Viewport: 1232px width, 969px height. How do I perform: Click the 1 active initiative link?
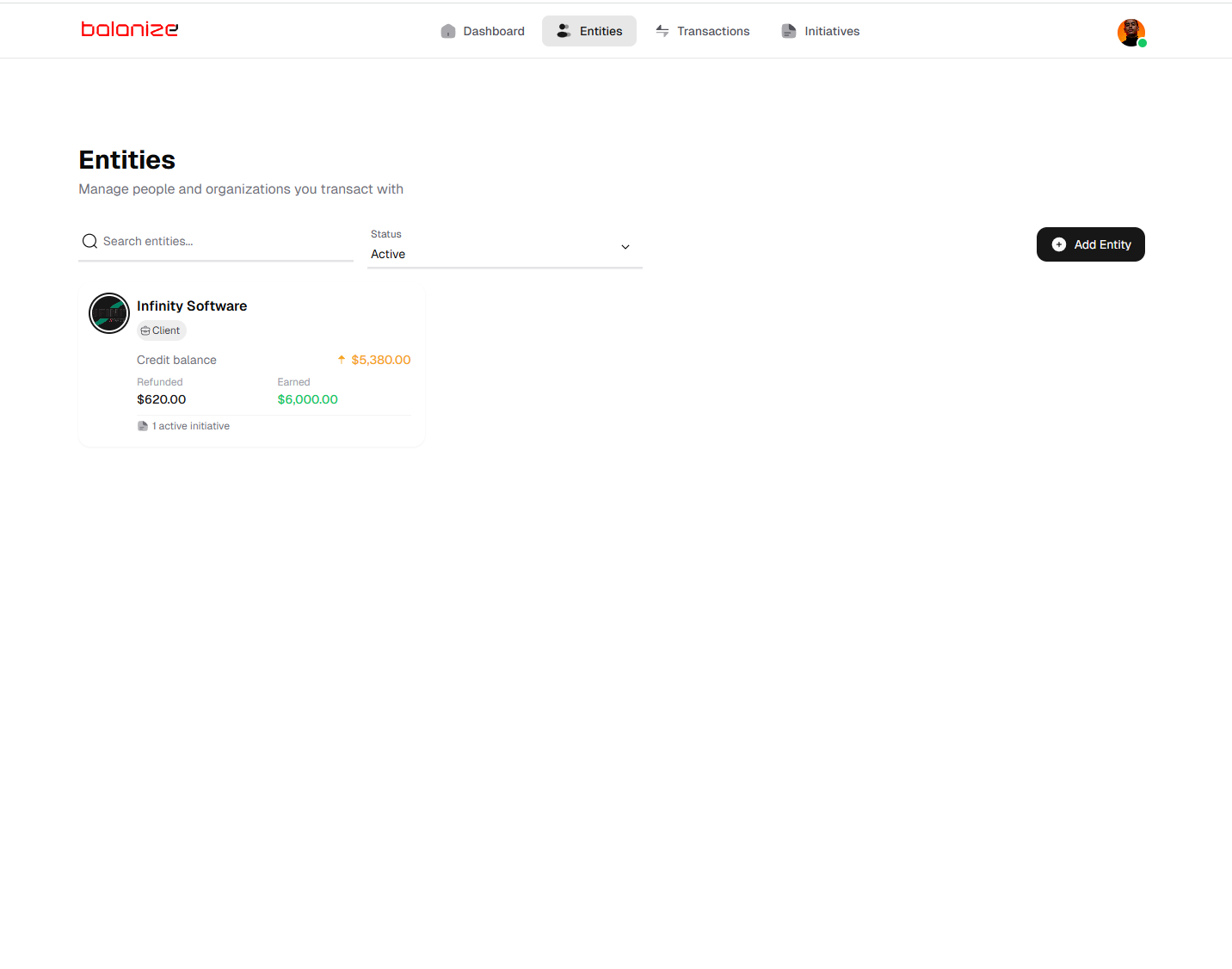tap(190, 426)
